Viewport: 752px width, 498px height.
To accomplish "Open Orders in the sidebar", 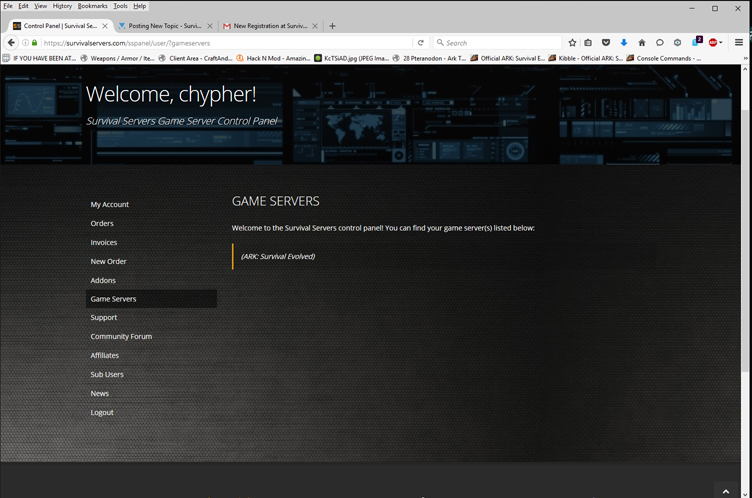I will (102, 224).
